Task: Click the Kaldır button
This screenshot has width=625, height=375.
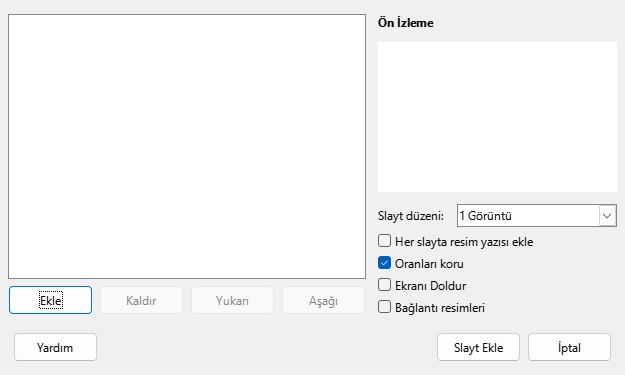Action: 142,300
